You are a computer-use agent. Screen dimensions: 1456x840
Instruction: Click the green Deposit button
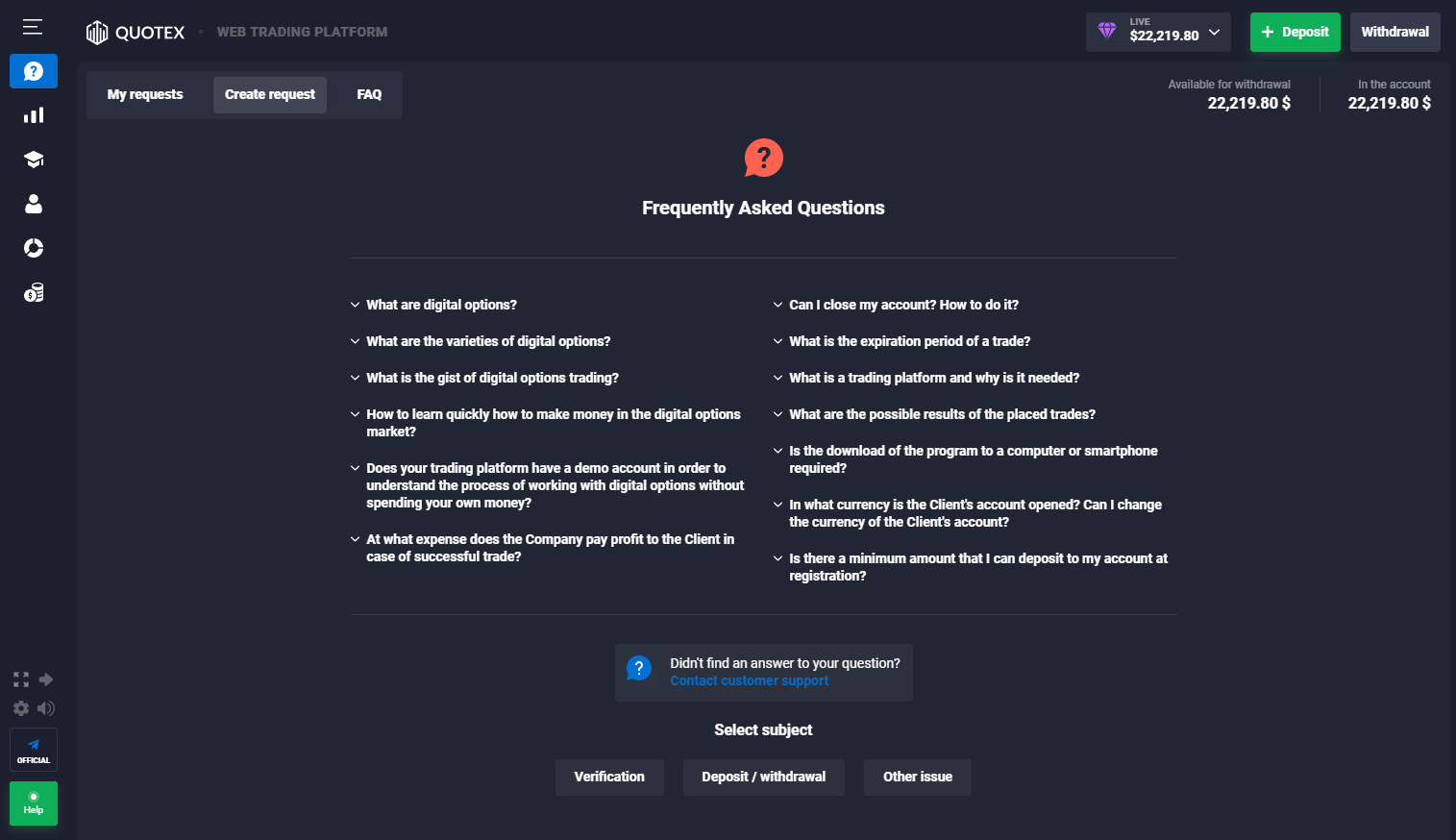tap(1295, 32)
